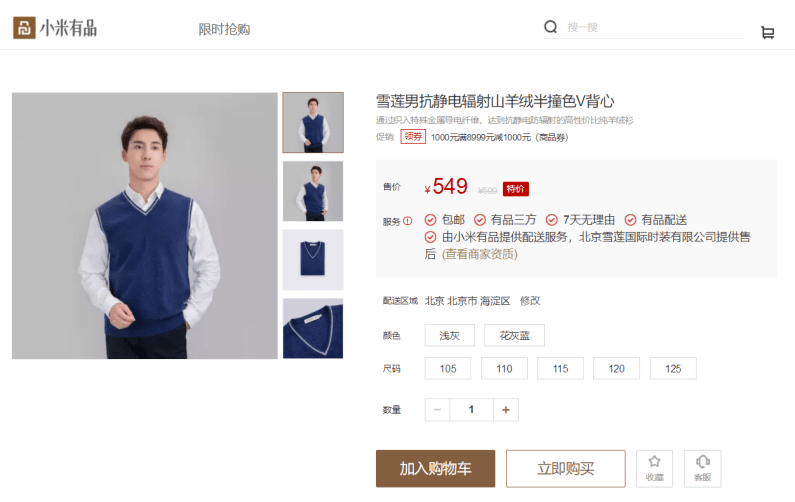Click 立即购买 button
The width and height of the screenshot is (795, 502).
click(x=566, y=469)
